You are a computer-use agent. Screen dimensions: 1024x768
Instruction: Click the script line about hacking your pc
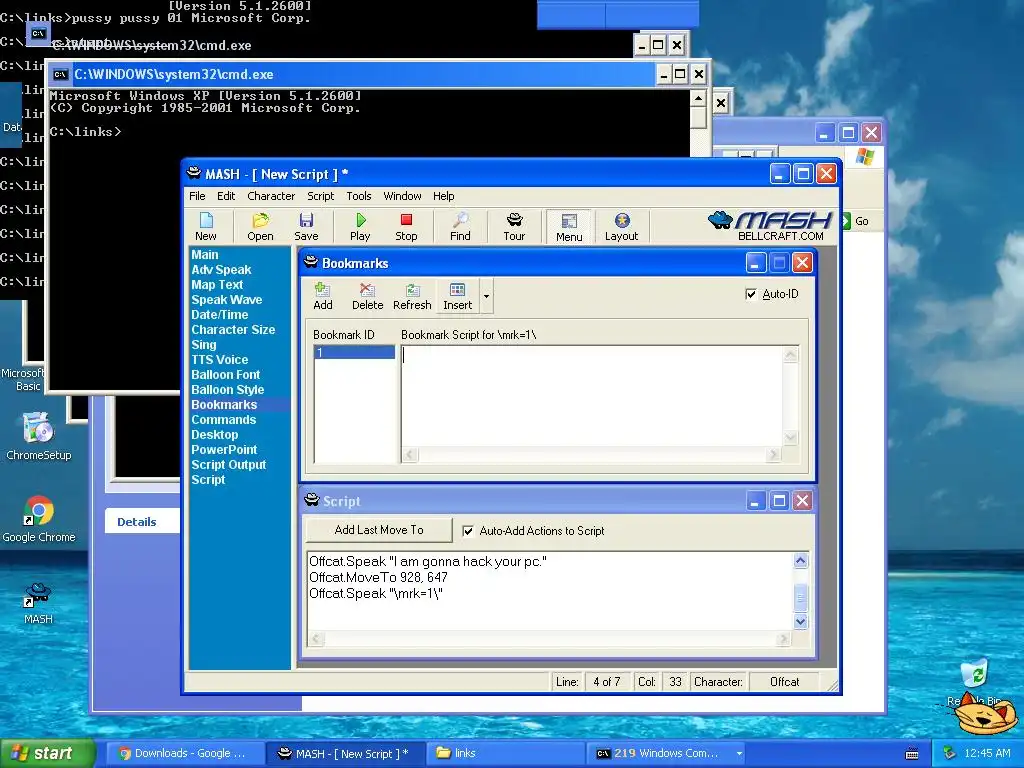[x=428, y=562]
